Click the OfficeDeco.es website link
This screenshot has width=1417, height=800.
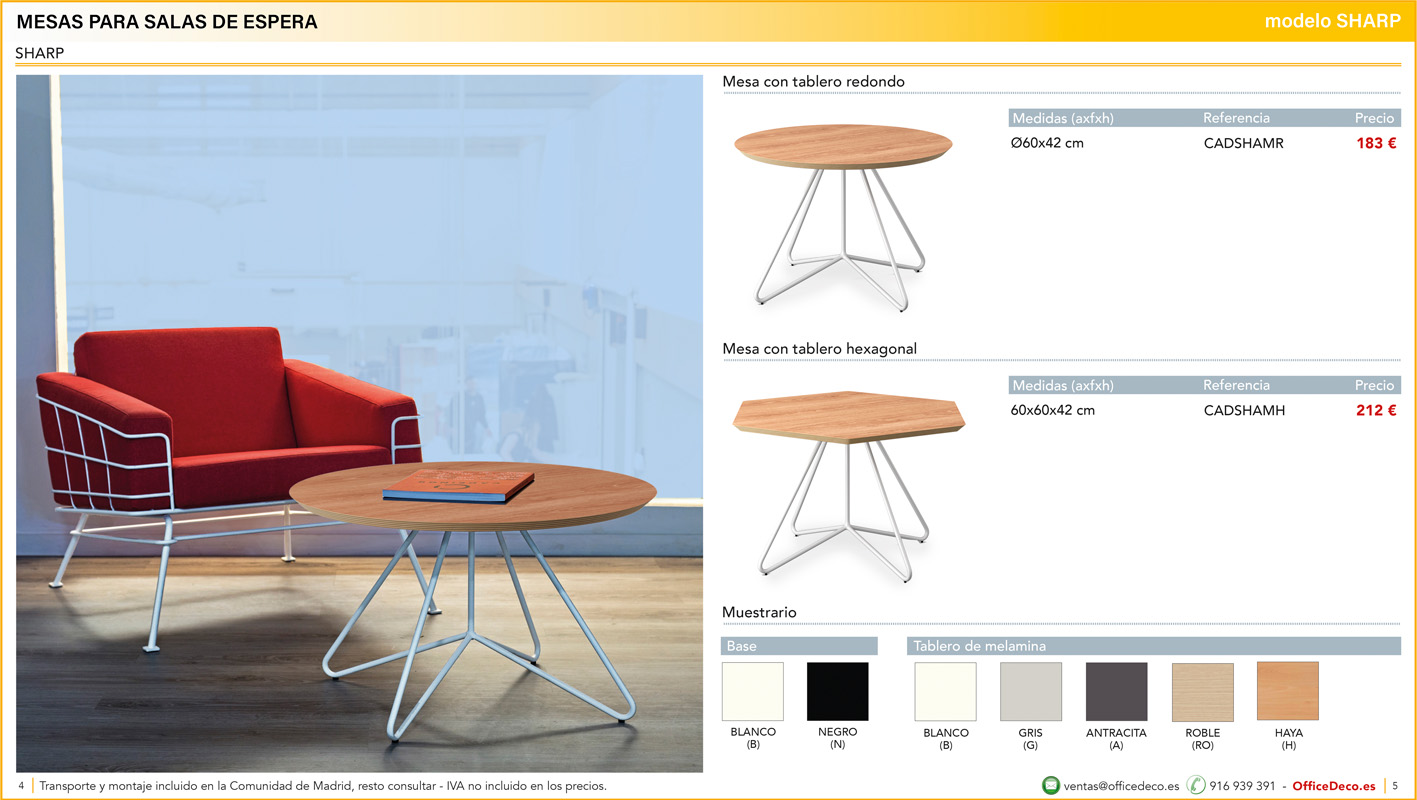click(x=1334, y=786)
